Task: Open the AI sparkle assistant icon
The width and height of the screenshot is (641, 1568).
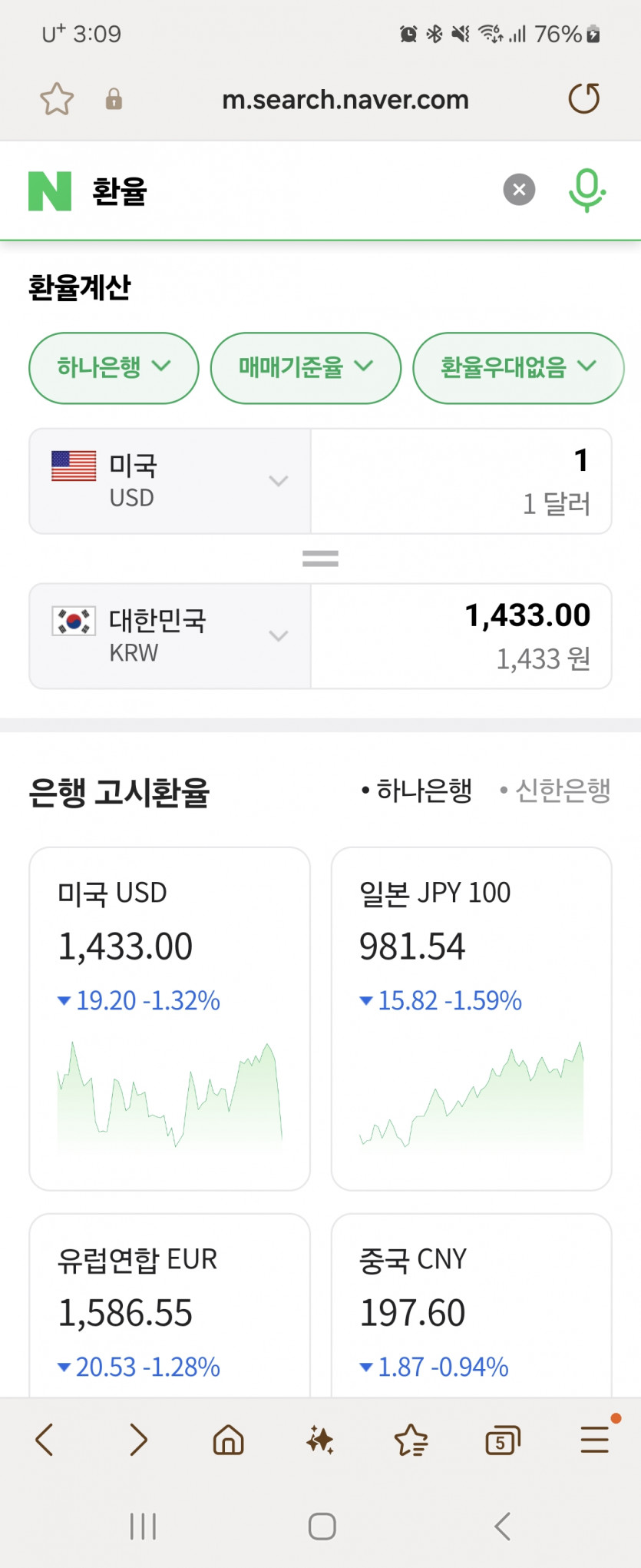Action: click(x=319, y=1440)
